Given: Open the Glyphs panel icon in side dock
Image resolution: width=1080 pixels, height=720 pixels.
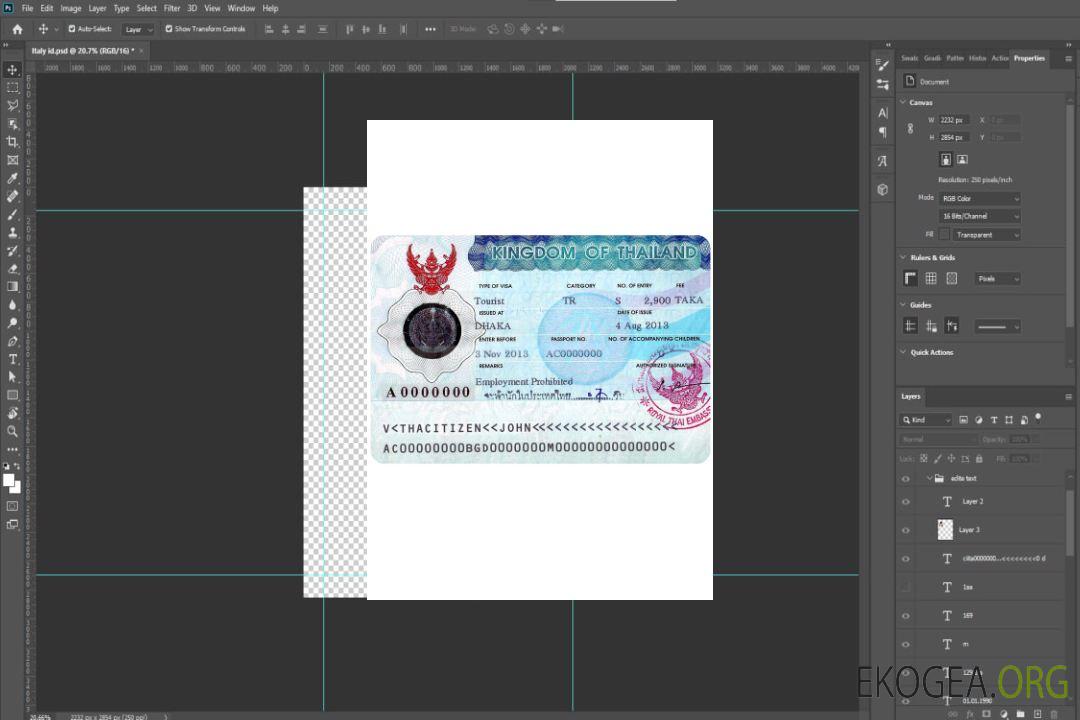Looking at the screenshot, I should coord(882,161).
